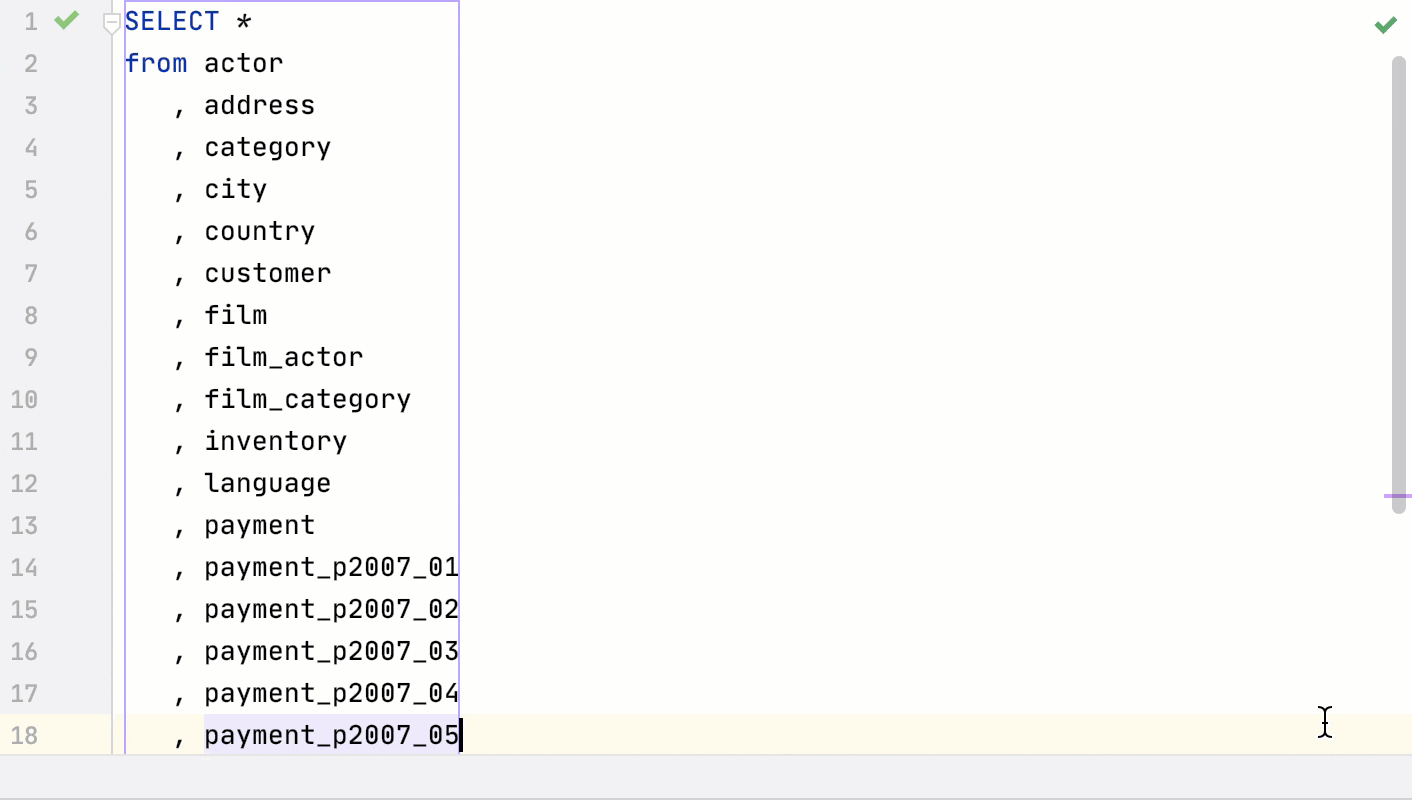Select the film_actor table reference
The image size is (1412, 800).
(x=283, y=357)
